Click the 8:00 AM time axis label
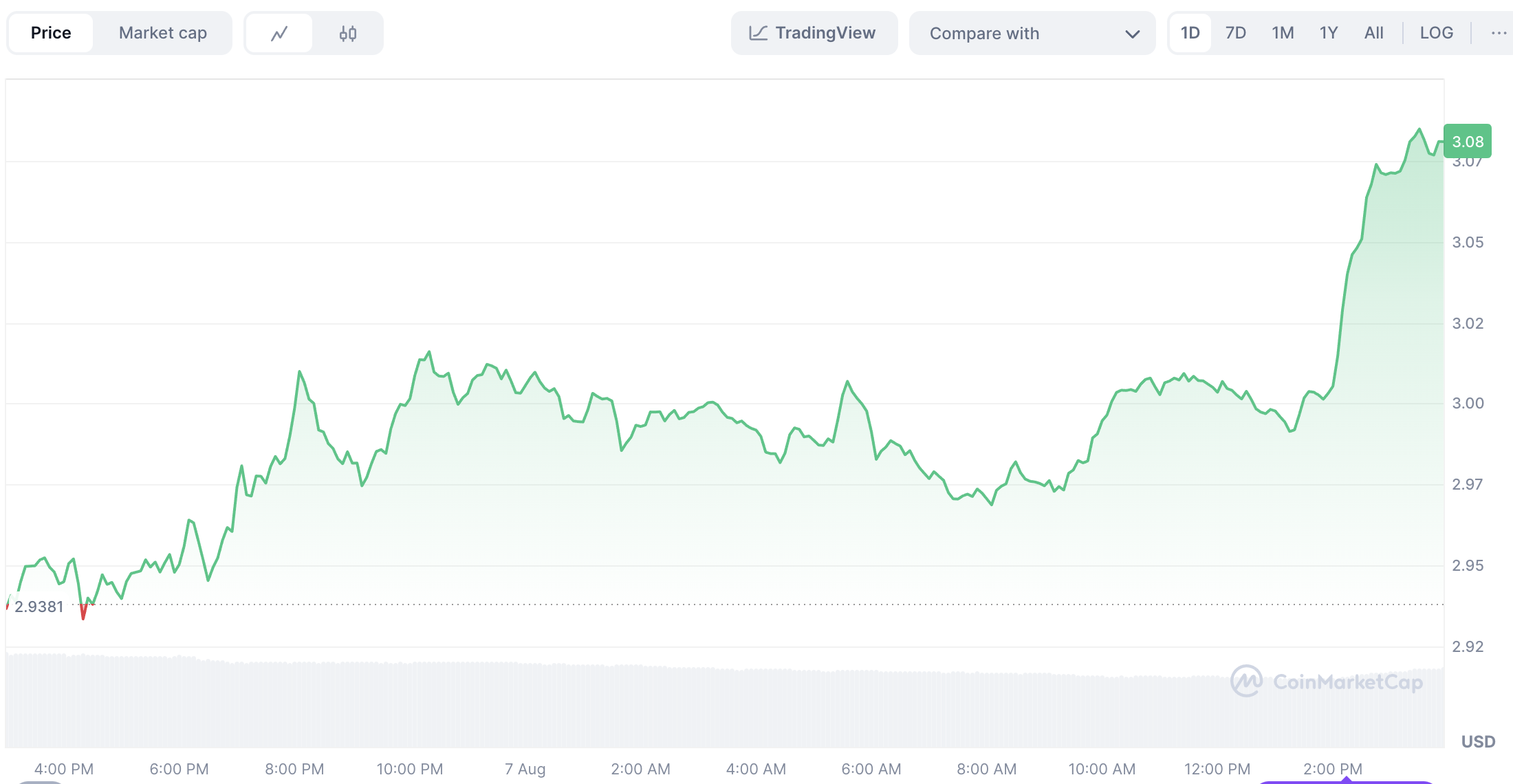Image resolution: width=1513 pixels, height=784 pixels. tap(986, 769)
